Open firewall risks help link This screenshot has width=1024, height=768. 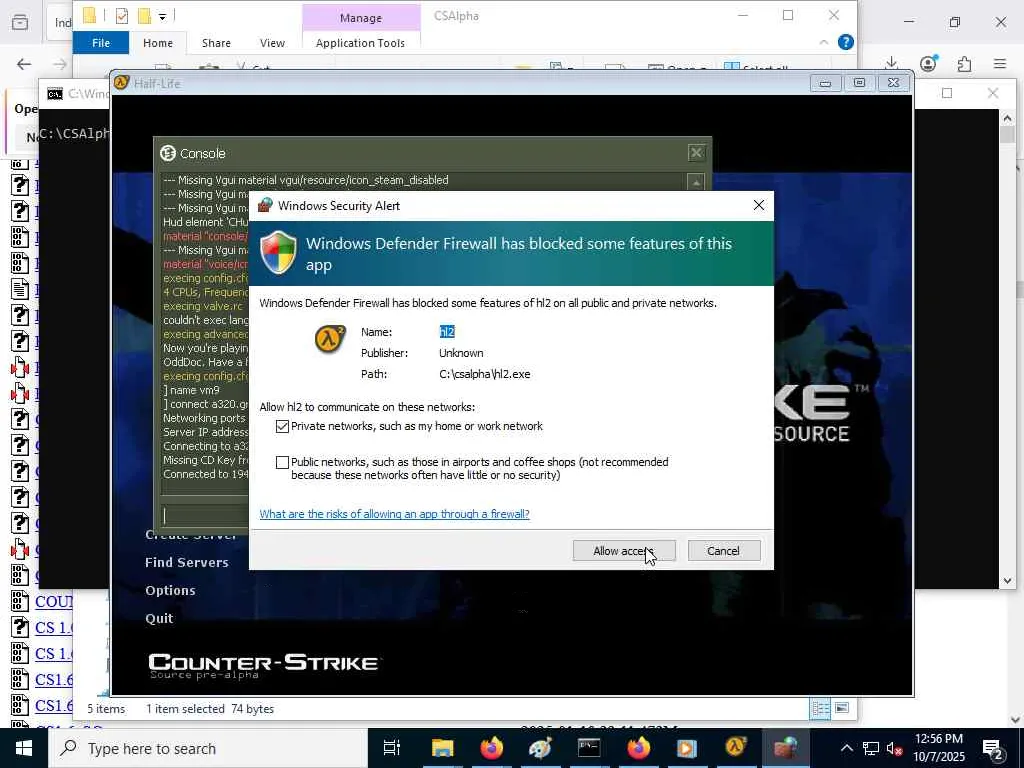point(394,514)
